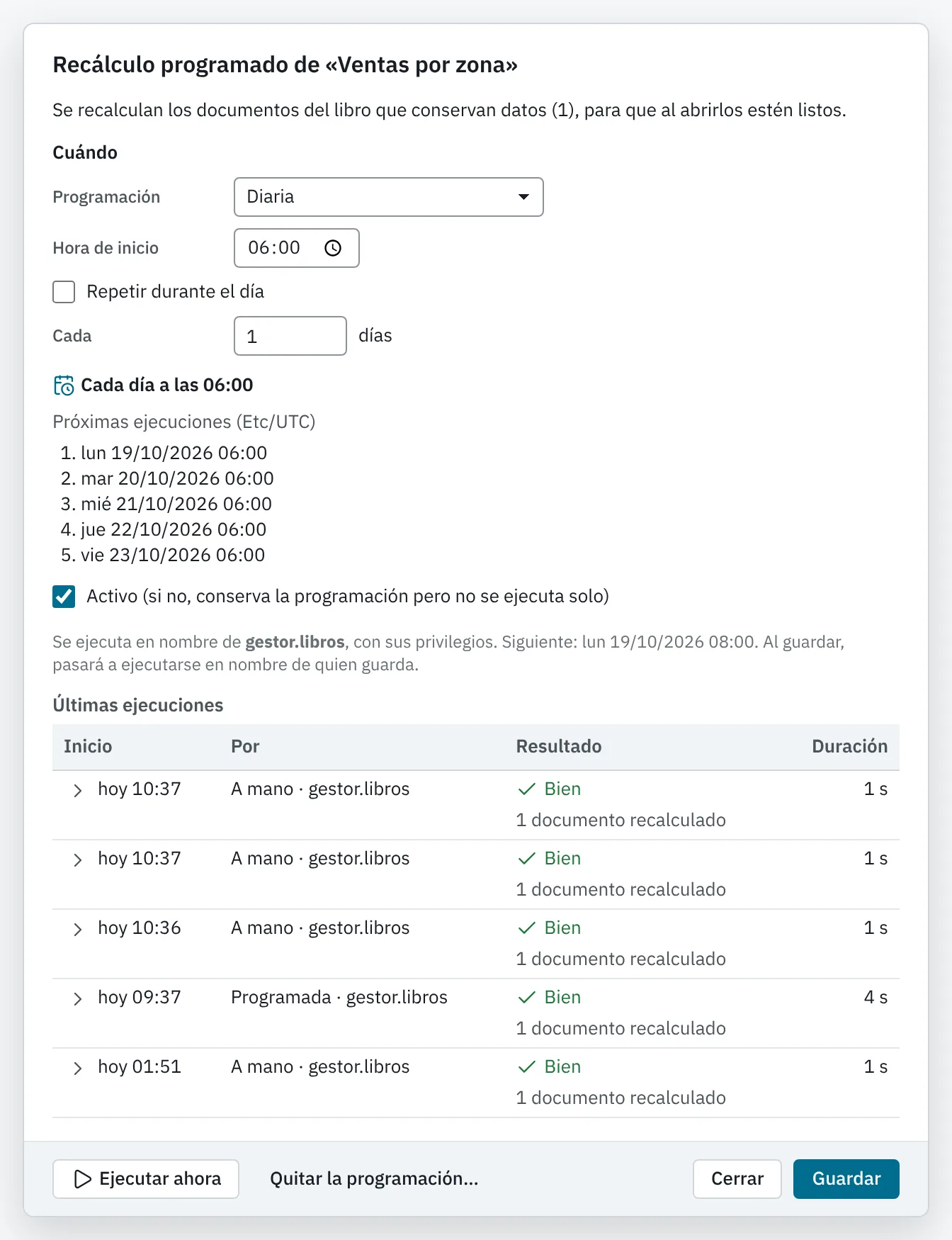
Task: Click the Resultado column header
Action: (559, 747)
